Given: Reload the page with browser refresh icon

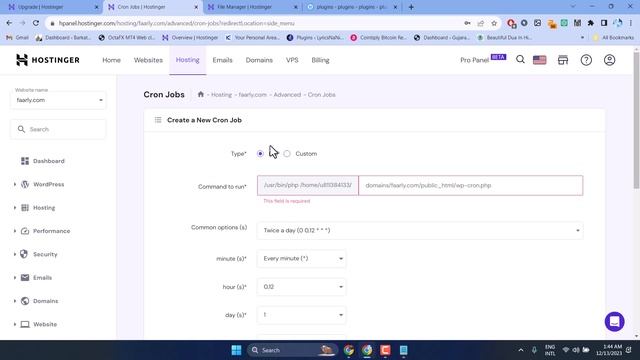Looking at the screenshot, I should (x=36, y=23).
